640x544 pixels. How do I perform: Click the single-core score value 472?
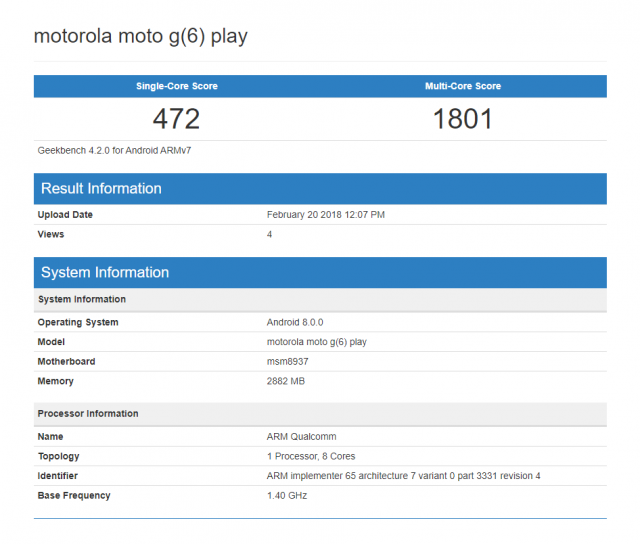click(x=176, y=119)
